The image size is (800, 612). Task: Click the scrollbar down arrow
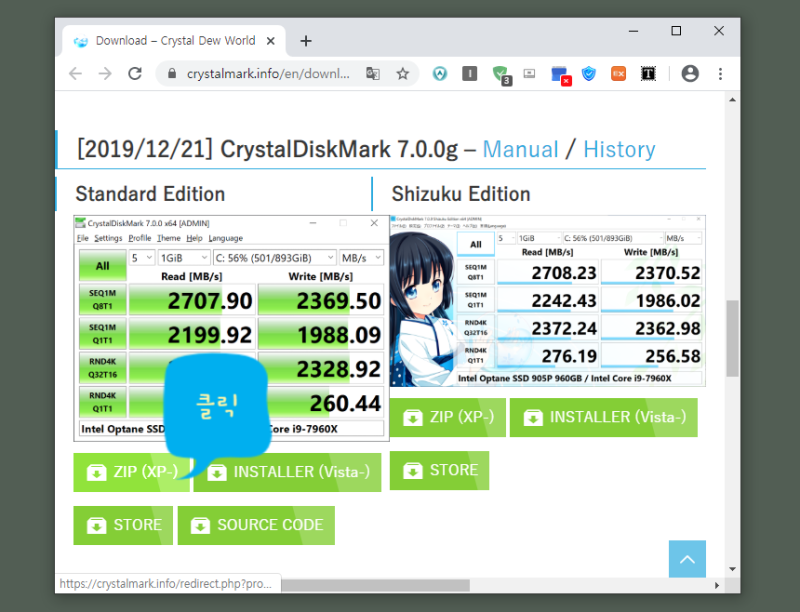[733, 569]
